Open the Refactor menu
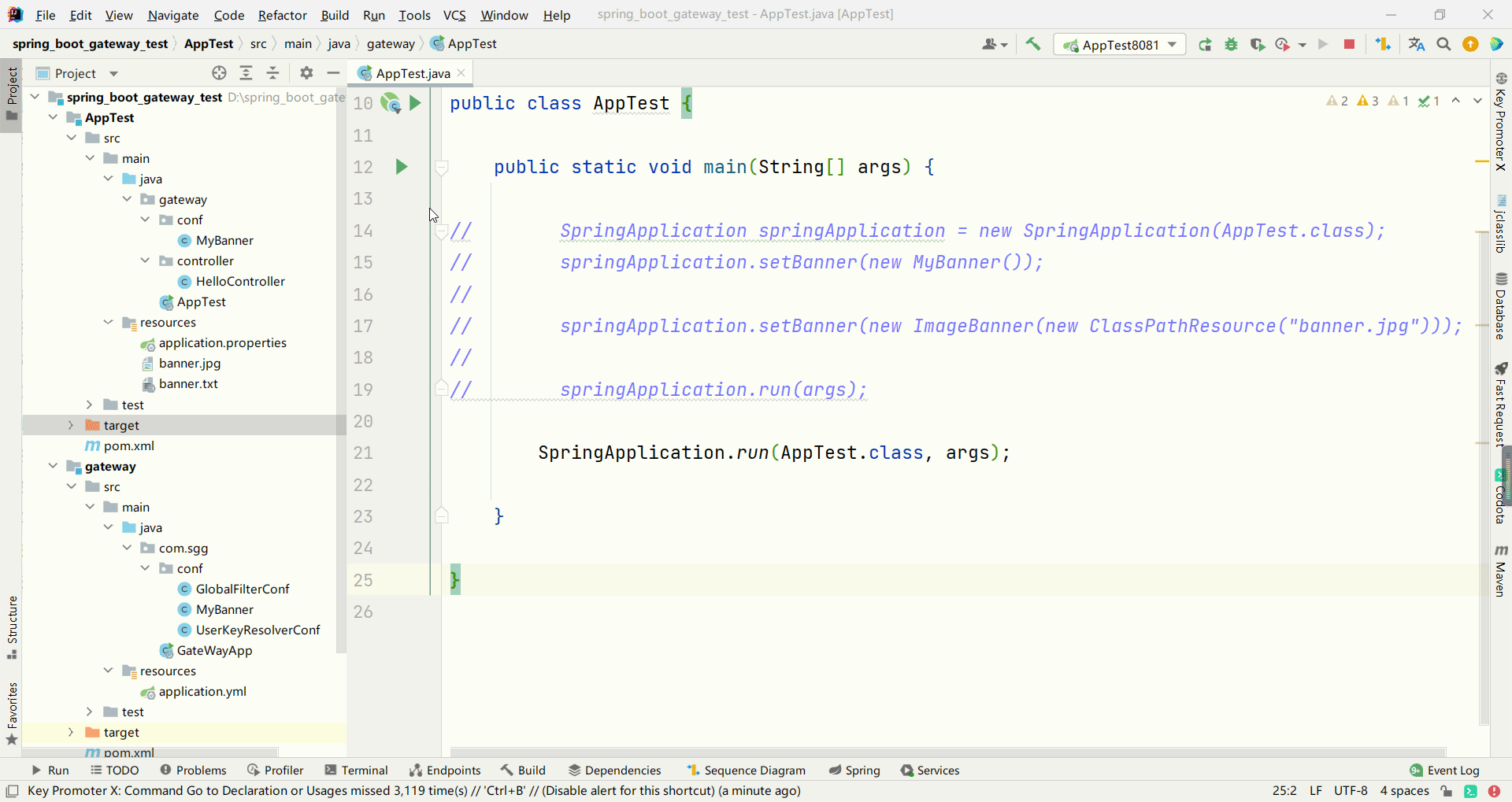This screenshot has height=802, width=1512. pos(283,15)
